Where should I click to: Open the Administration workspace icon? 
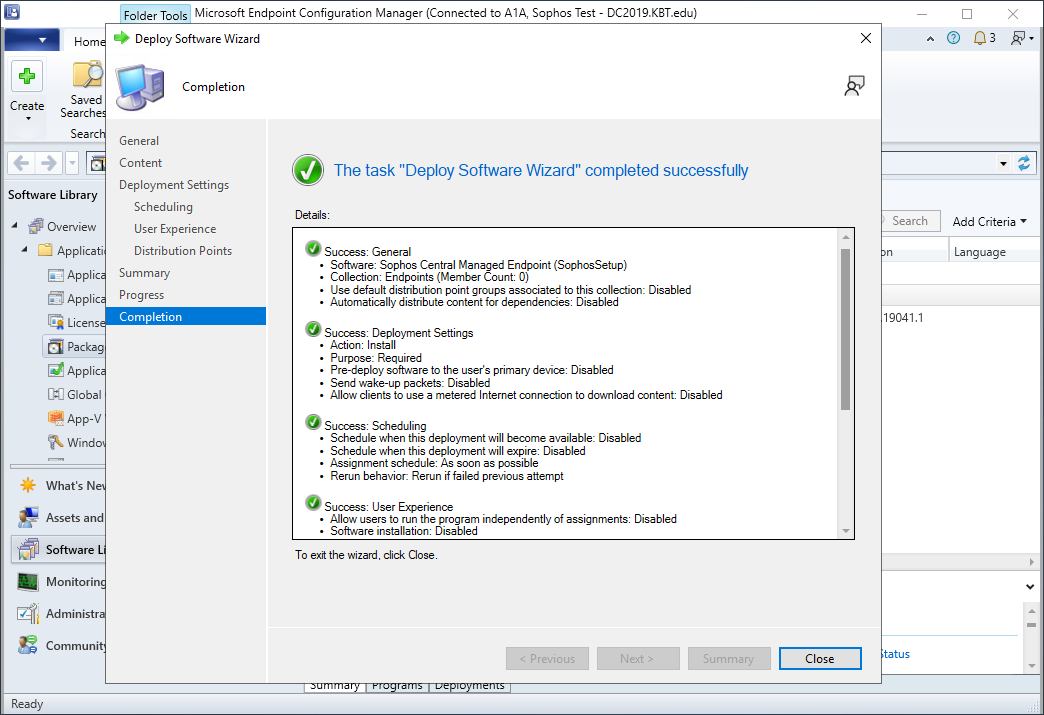tap(28, 613)
